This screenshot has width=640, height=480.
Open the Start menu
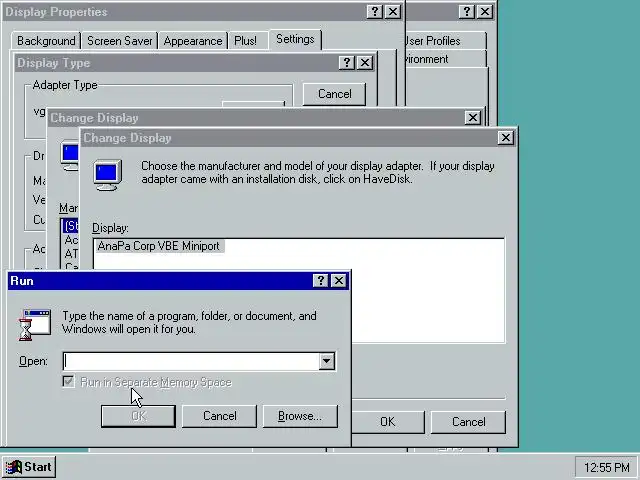[x=29, y=467]
